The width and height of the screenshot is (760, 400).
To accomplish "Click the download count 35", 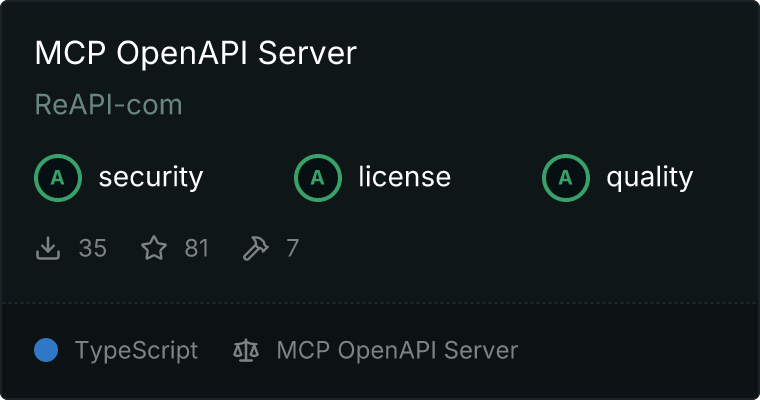I will [x=92, y=248].
